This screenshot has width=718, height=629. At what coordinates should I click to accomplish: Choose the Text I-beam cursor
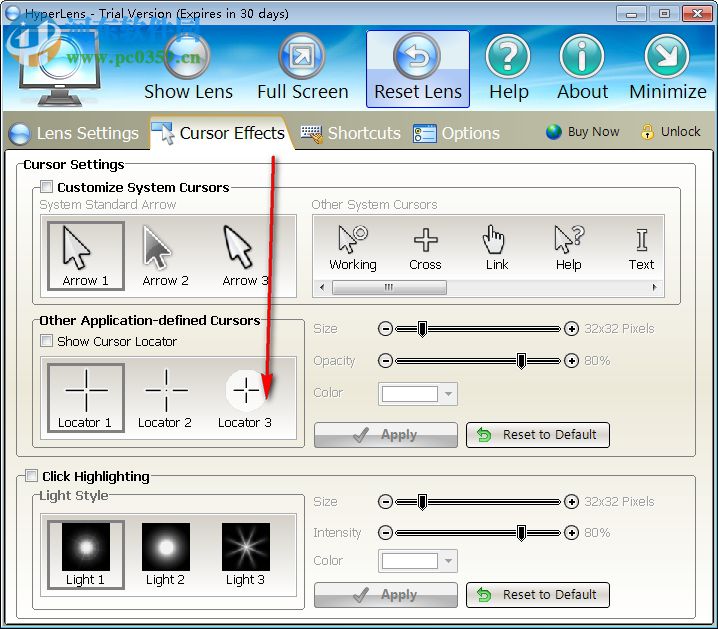641,248
